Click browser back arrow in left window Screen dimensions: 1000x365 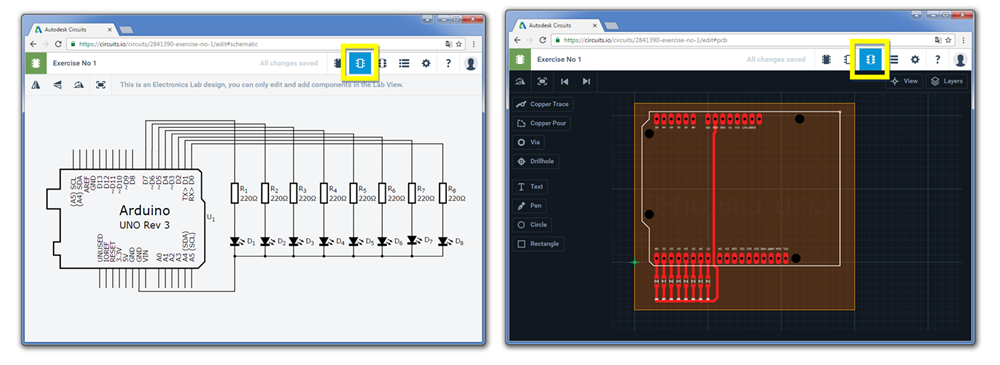pos(32,44)
